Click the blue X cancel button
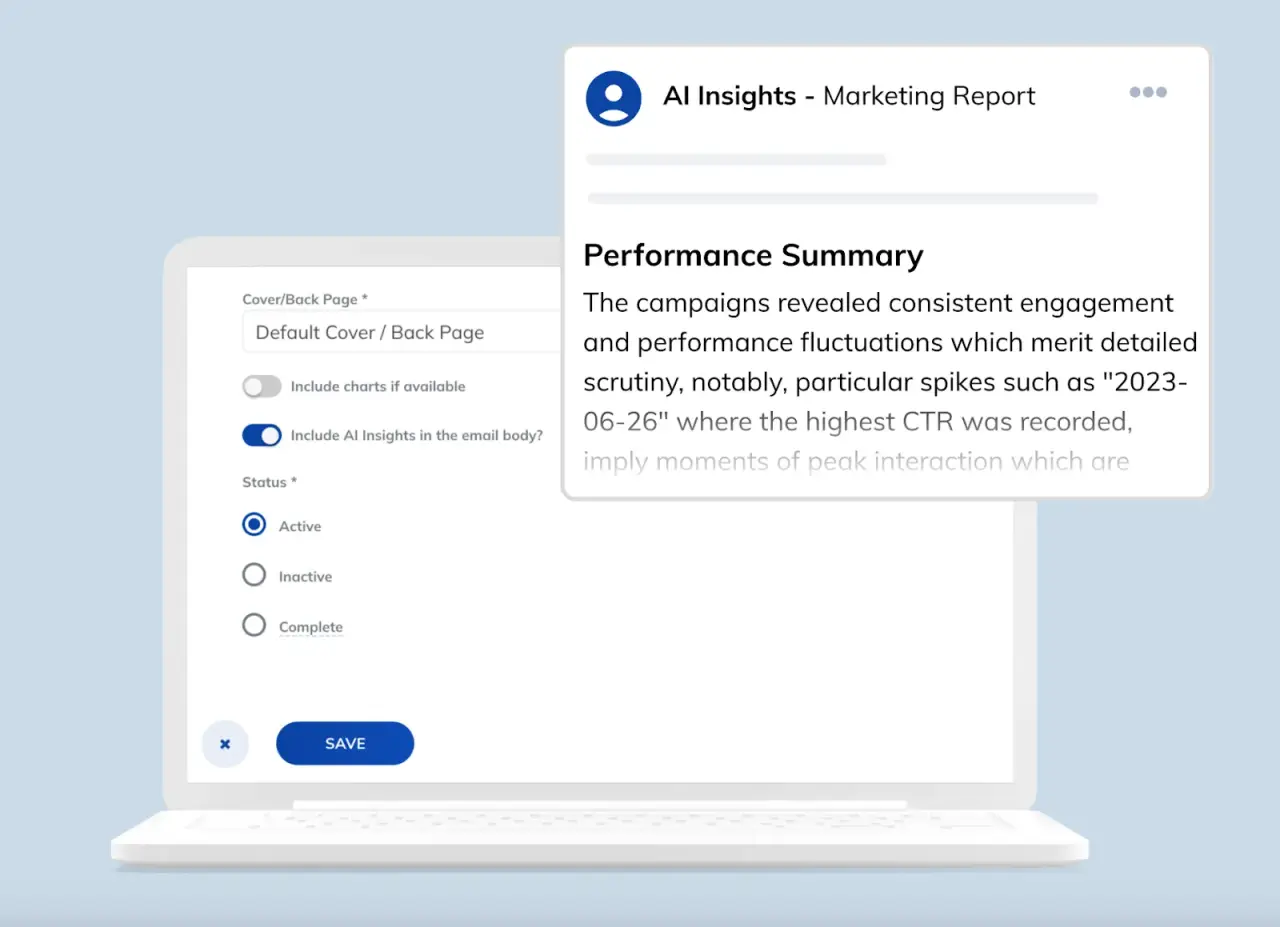 225,744
